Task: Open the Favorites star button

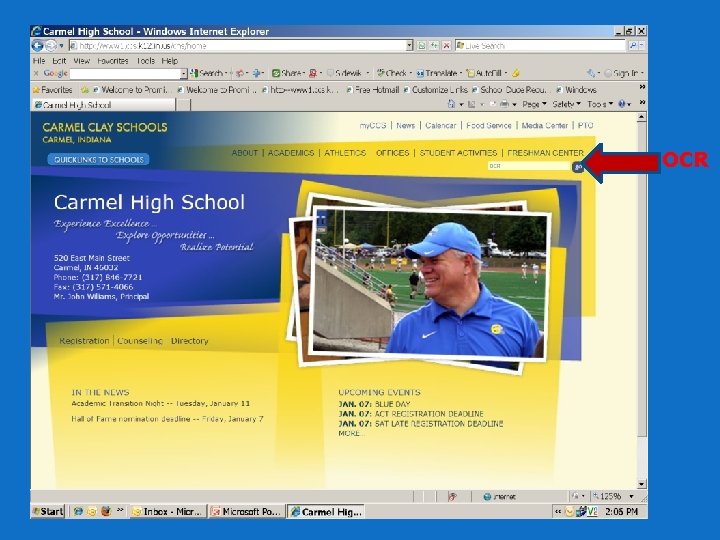Action: [x=52, y=90]
